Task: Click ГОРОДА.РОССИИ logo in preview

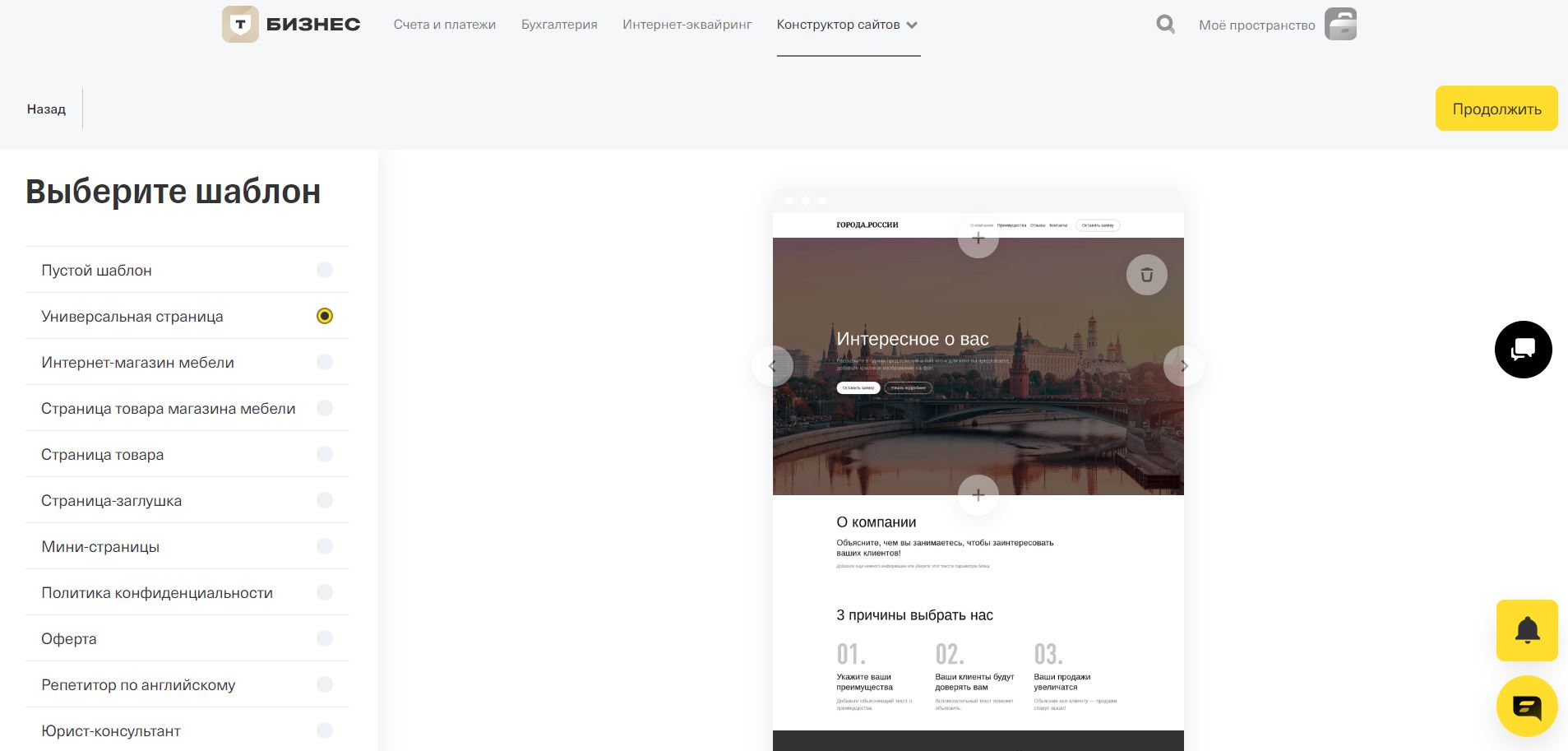Action: [x=867, y=225]
